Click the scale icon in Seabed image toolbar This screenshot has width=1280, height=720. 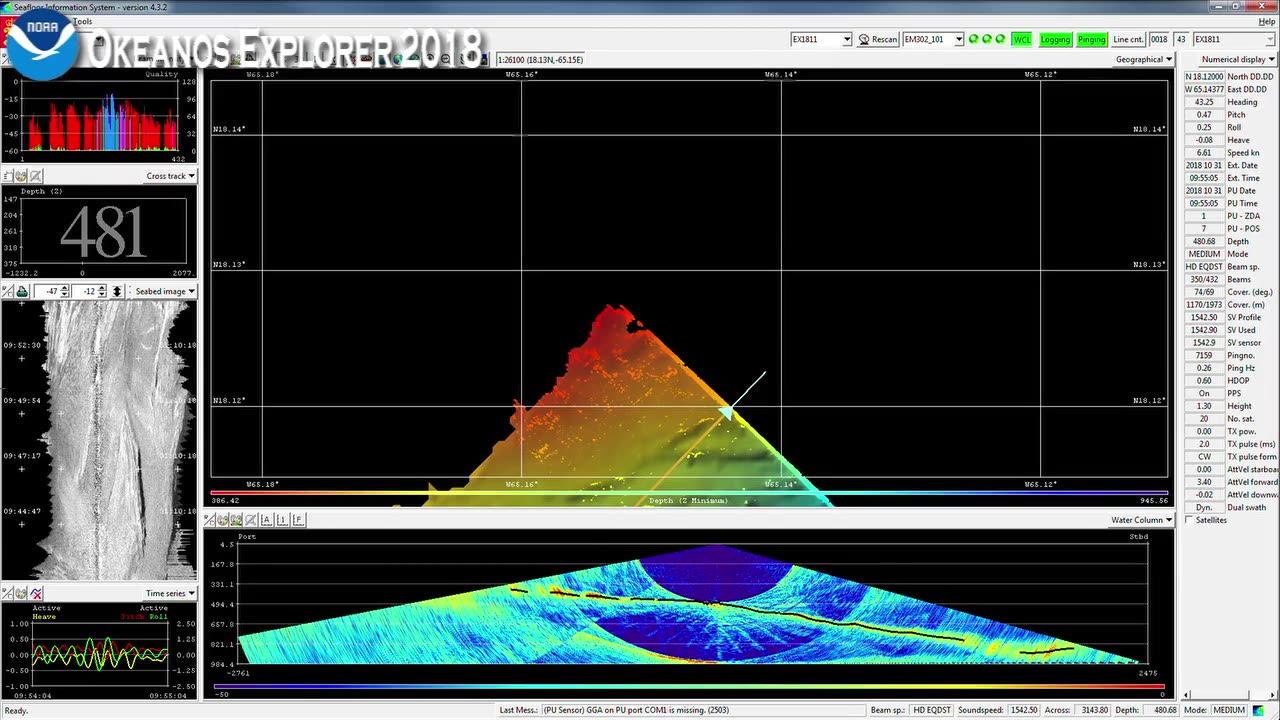coord(8,291)
